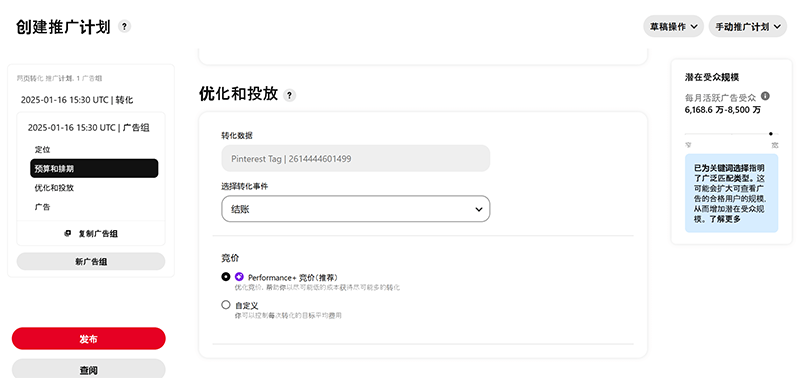Click the 新广告组 button
Image resolution: width=800 pixels, height=378 pixels.
(91, 261)
